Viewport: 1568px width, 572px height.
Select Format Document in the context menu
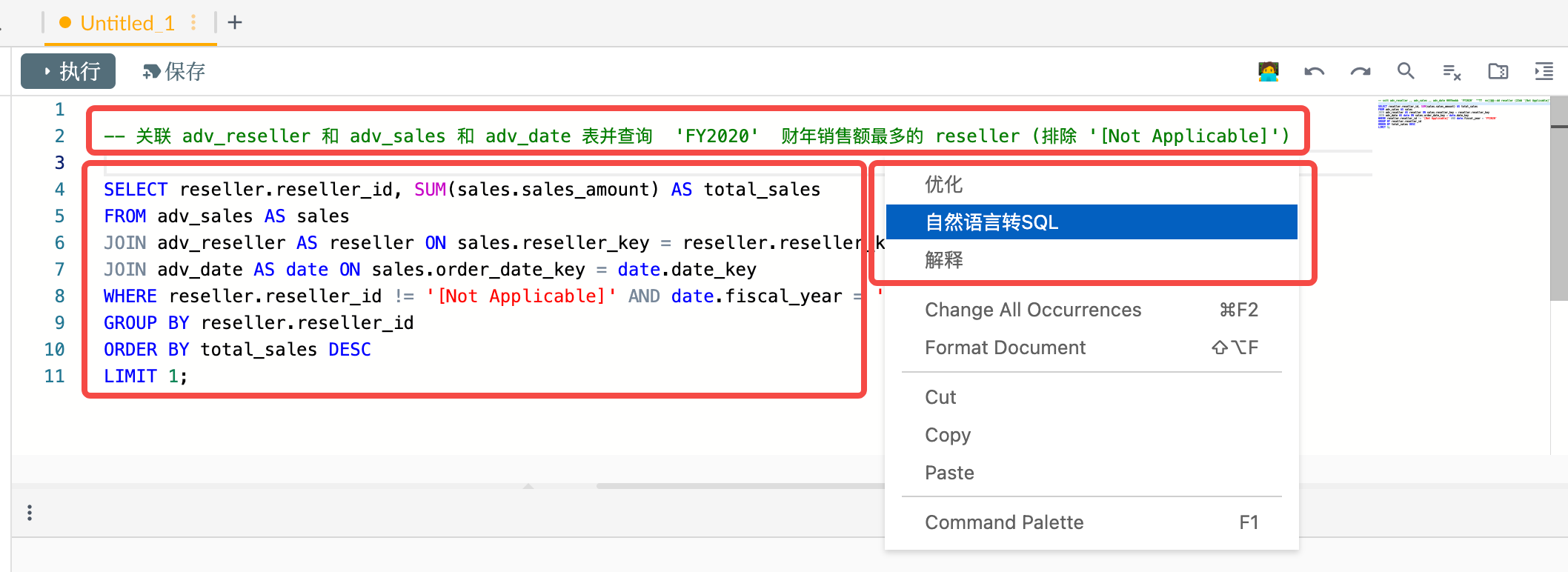coord(1005,347)
